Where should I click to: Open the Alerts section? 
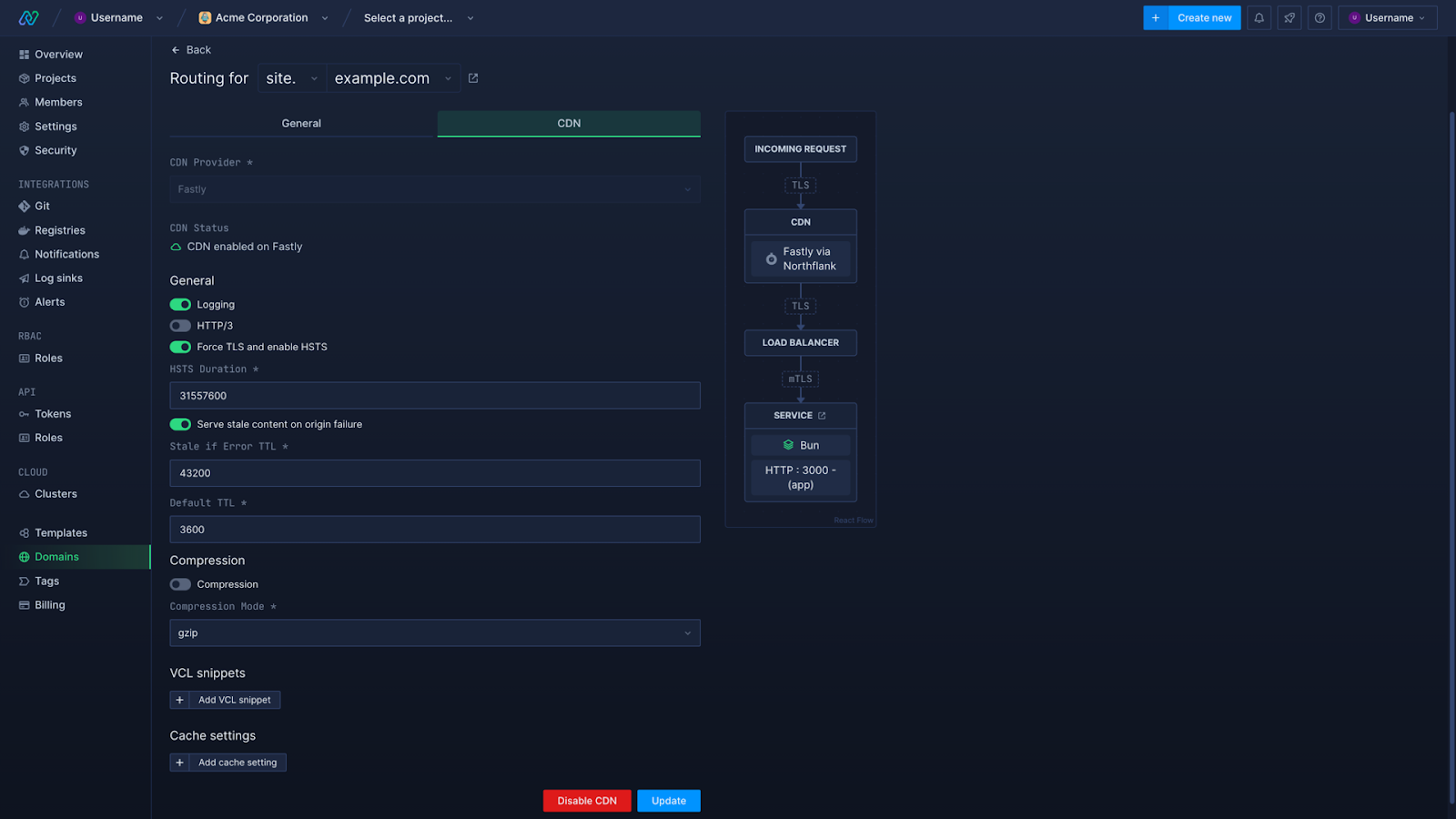pos(49,301)
